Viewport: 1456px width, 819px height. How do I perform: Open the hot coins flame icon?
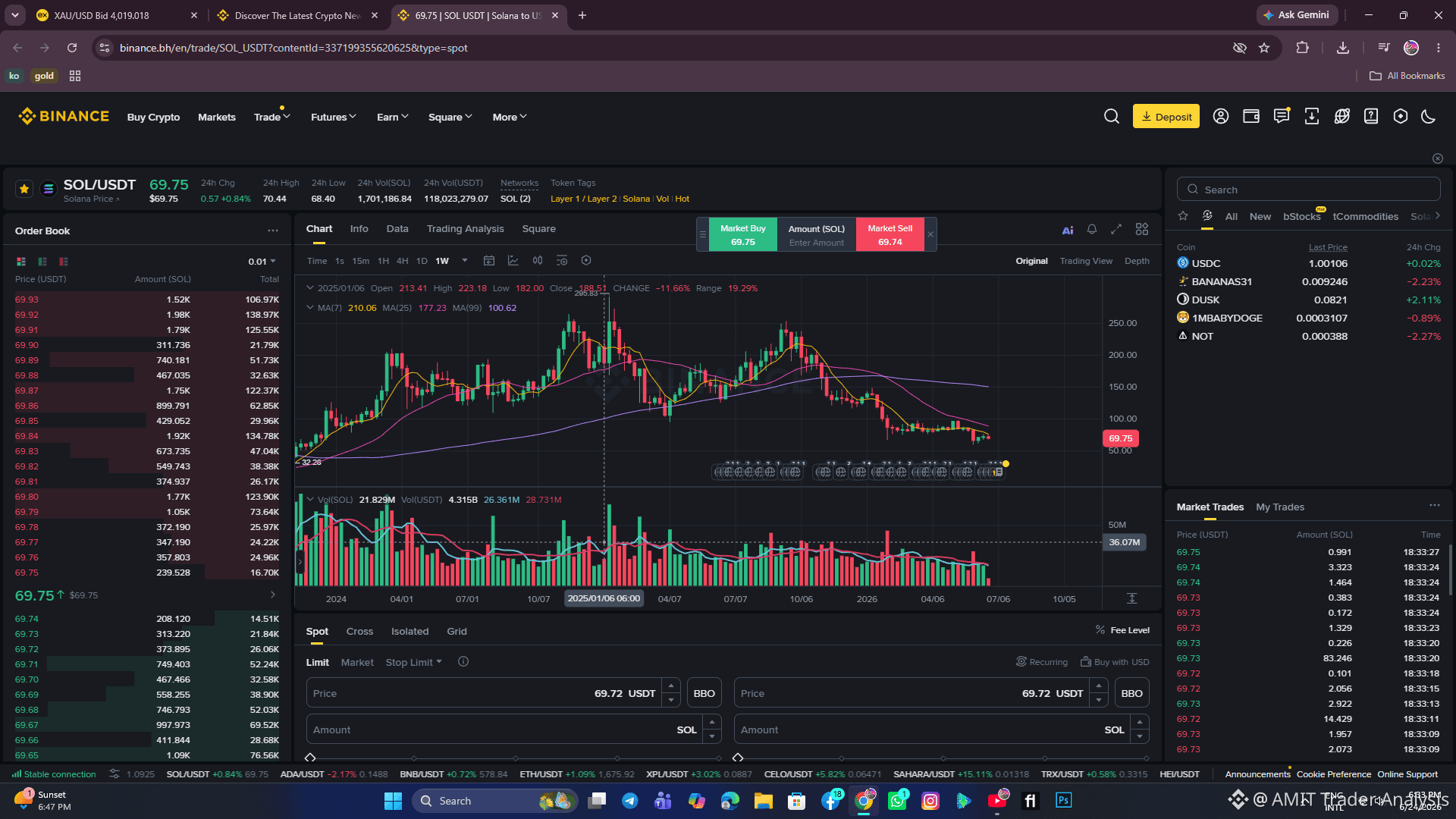[x=1207, y=216]
